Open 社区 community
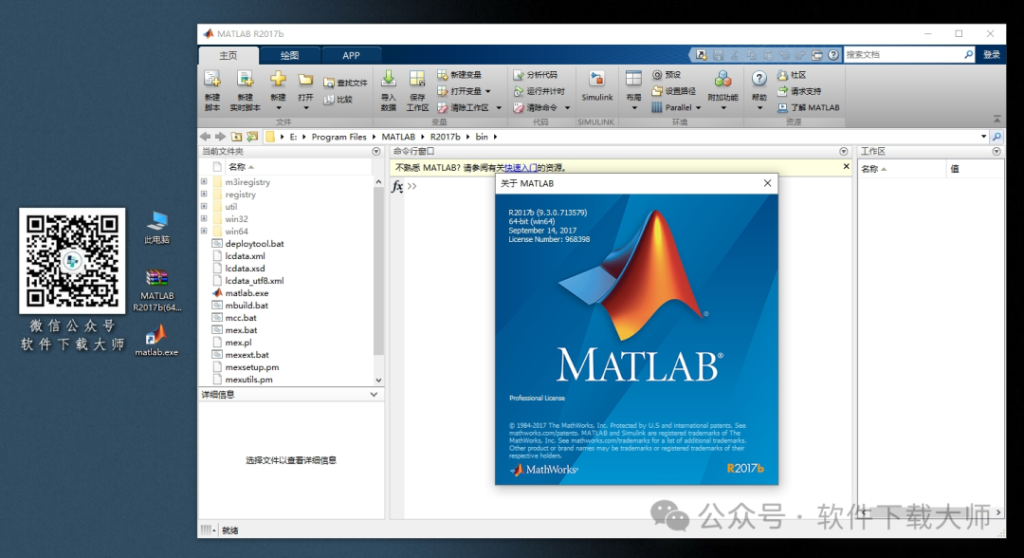The height and width of the screenshot is (558, 1024). (792, 75)
